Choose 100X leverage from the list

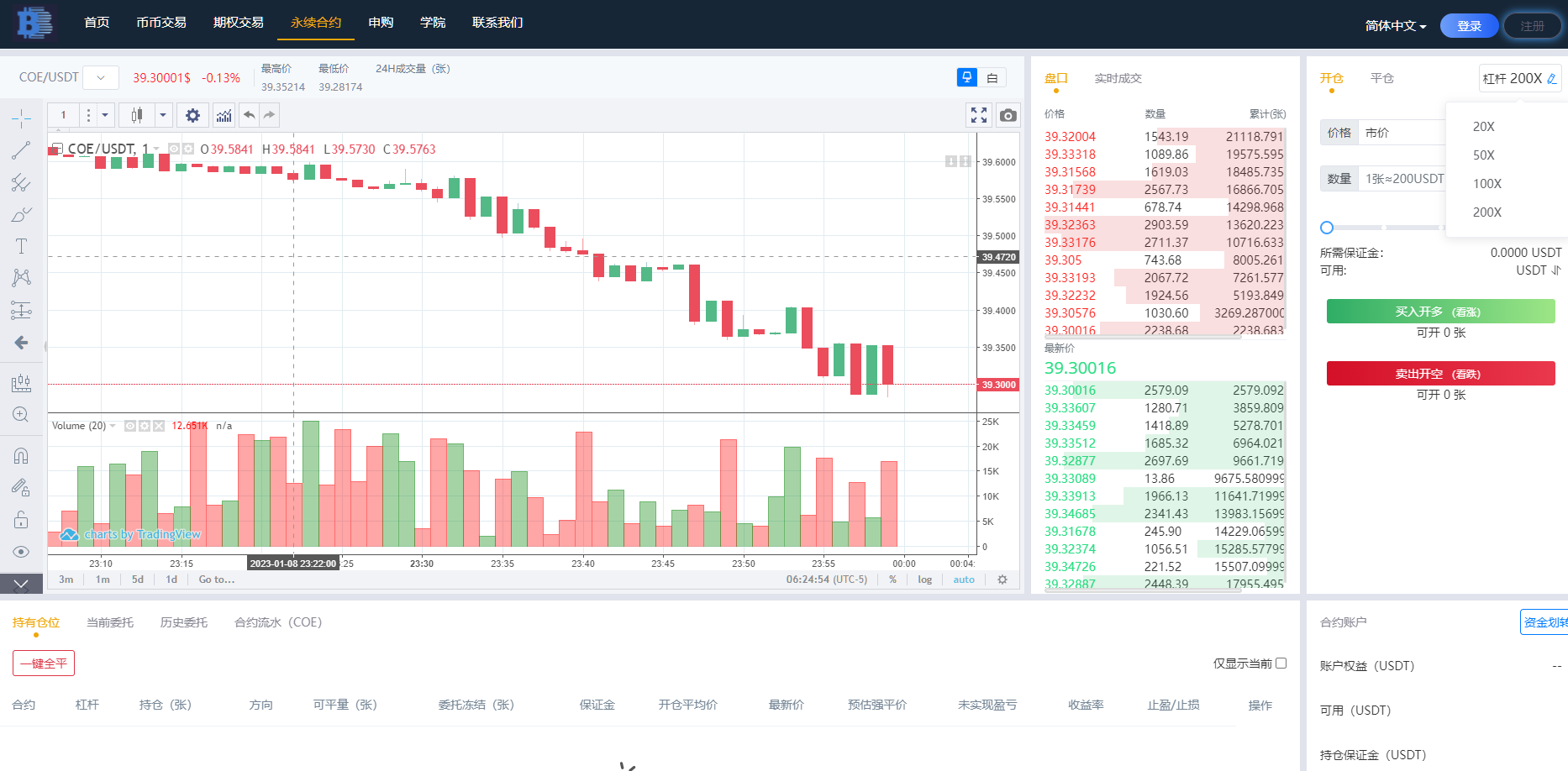1486,184
